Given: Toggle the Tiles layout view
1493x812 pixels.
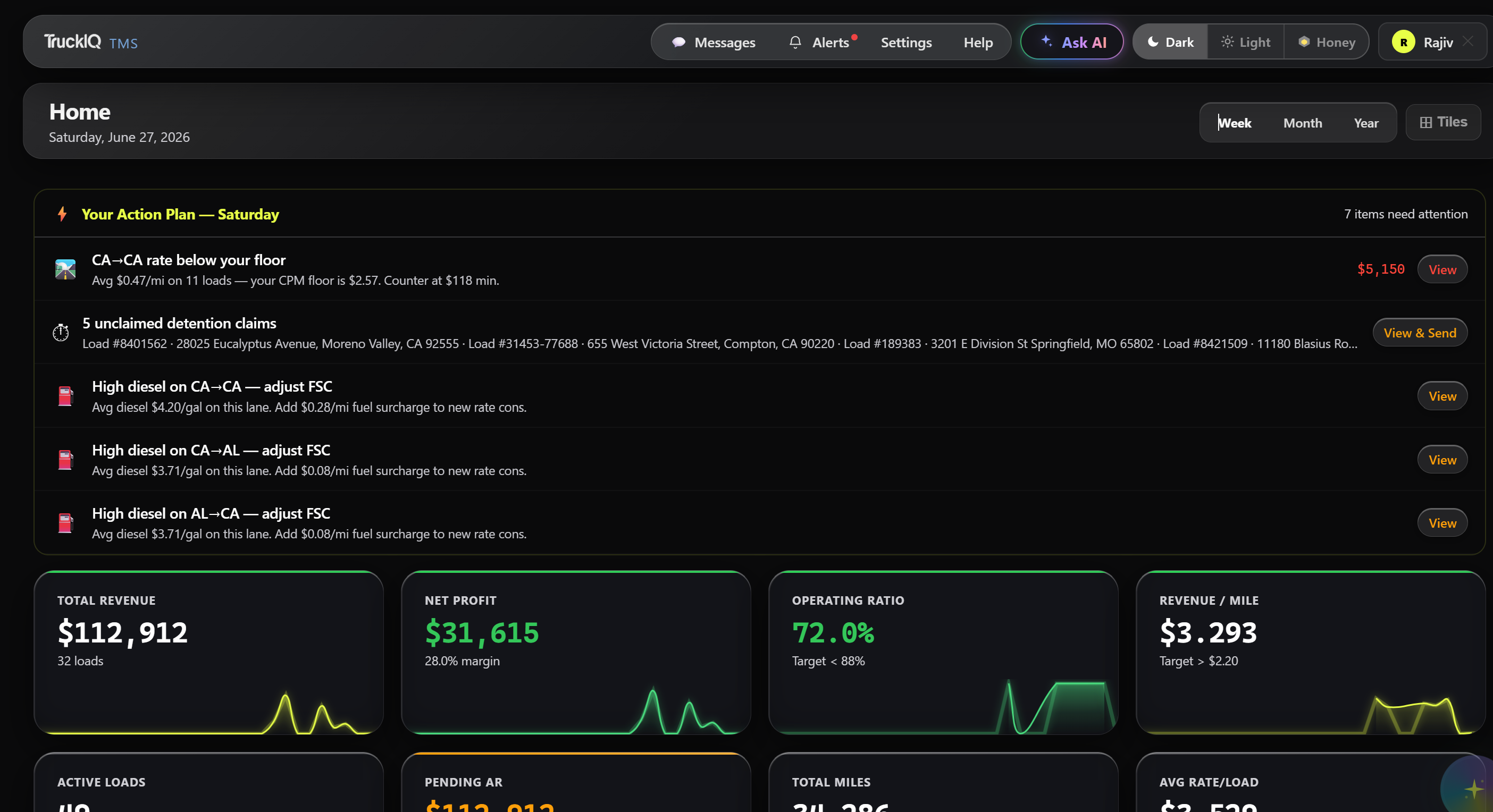Looking at the screenshot, I should pos(1443,122).
